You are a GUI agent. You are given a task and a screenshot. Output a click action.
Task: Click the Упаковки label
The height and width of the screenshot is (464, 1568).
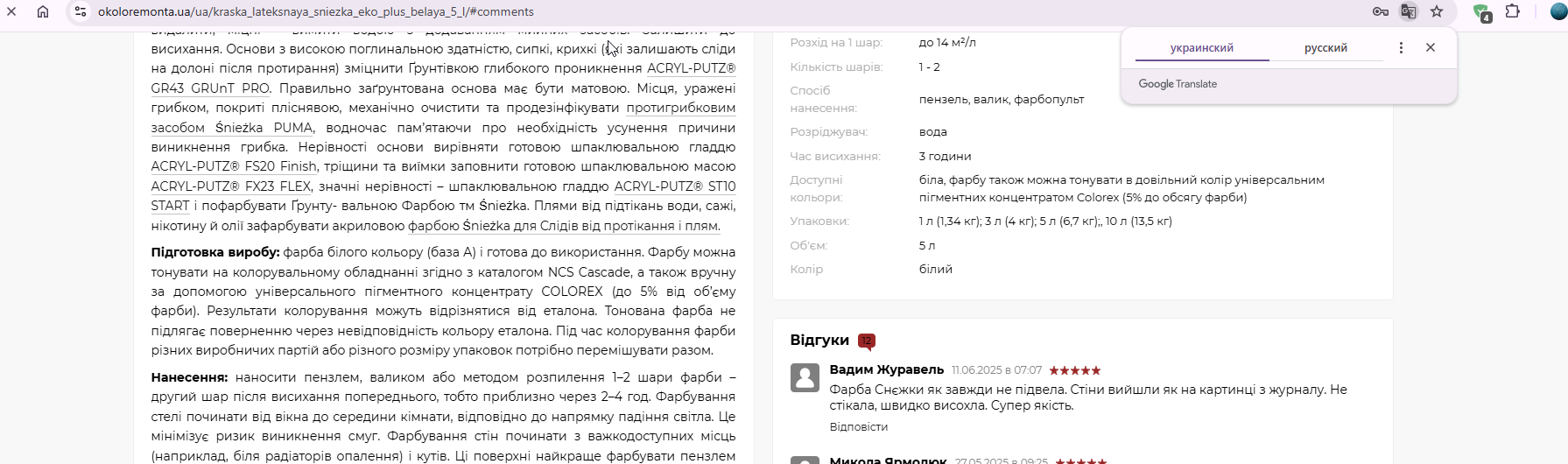tap(819, 221)
